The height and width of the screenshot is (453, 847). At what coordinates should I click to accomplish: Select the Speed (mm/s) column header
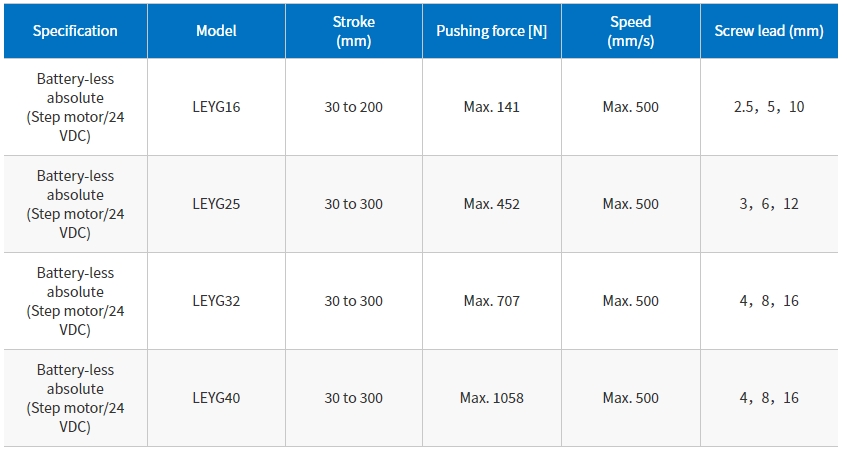630,31
